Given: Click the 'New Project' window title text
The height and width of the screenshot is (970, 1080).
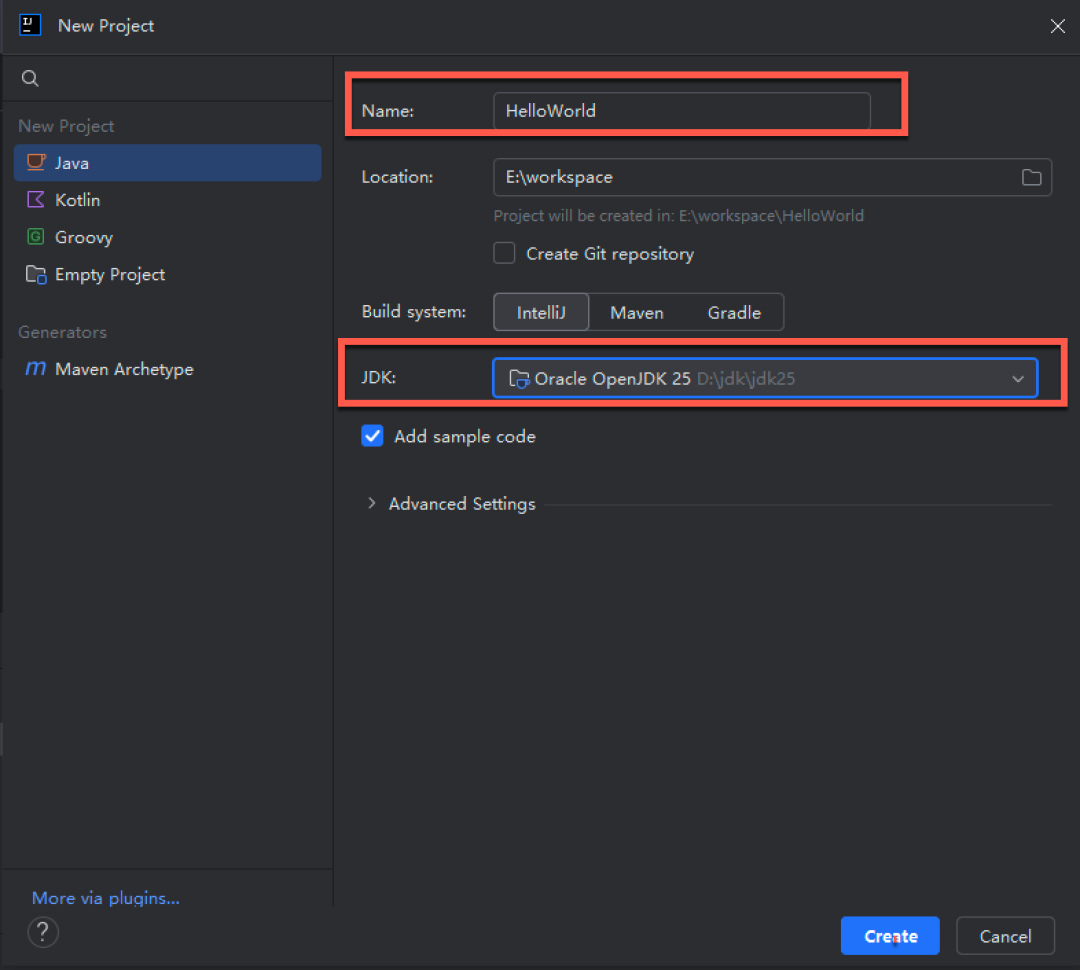Looking at the screenshot, I should click(106, 25).
